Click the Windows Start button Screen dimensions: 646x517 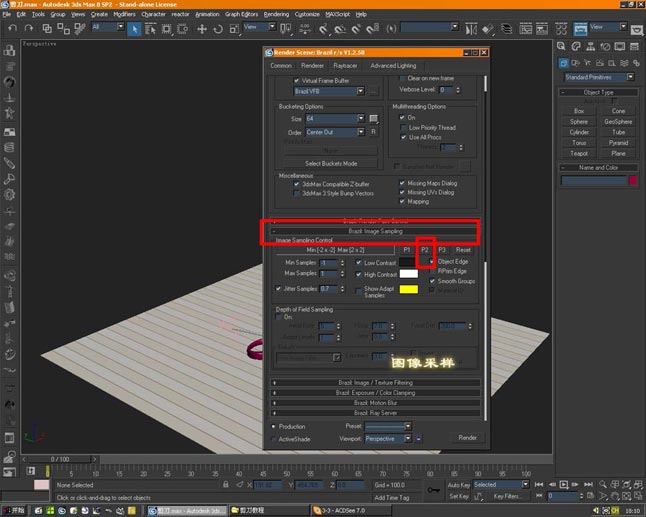14,510
